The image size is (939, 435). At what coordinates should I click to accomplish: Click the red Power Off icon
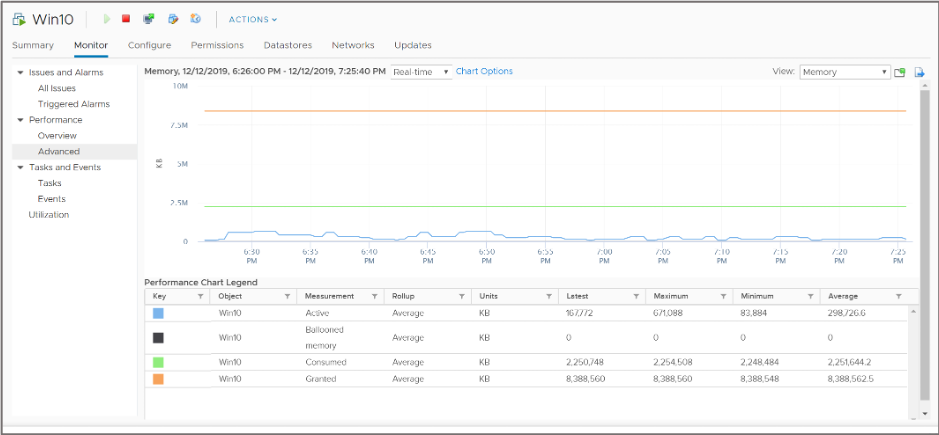point(126,19)
